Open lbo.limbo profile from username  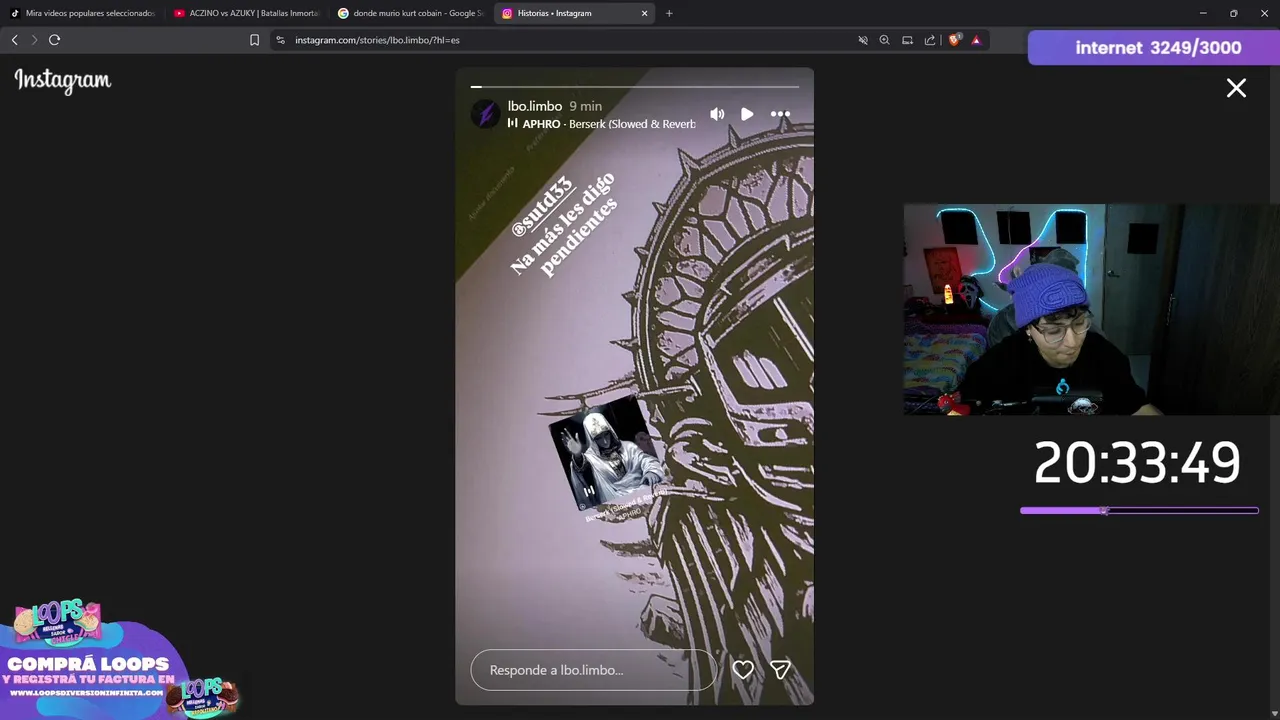(x=535, y=106)
